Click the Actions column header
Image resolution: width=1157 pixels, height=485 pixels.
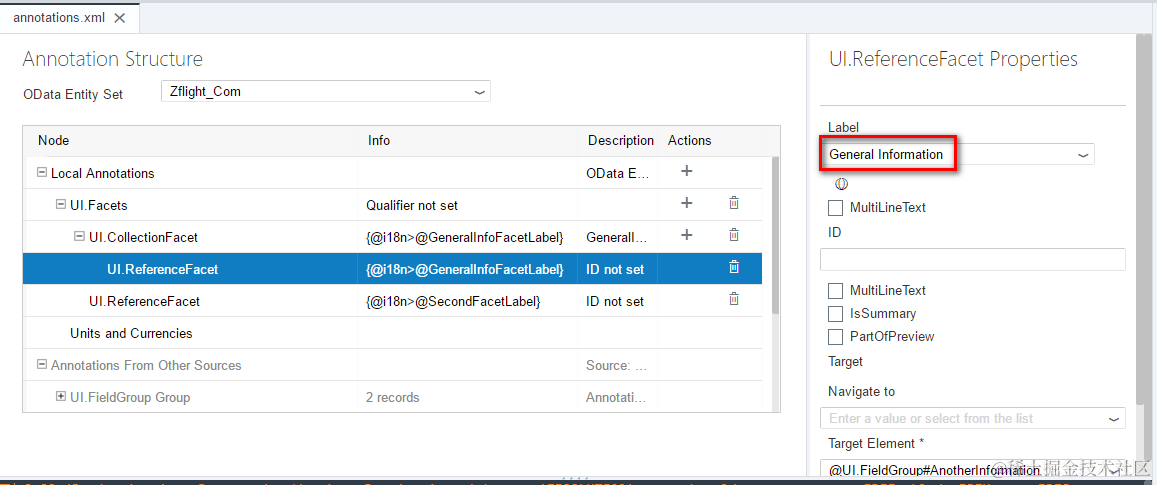689,140
